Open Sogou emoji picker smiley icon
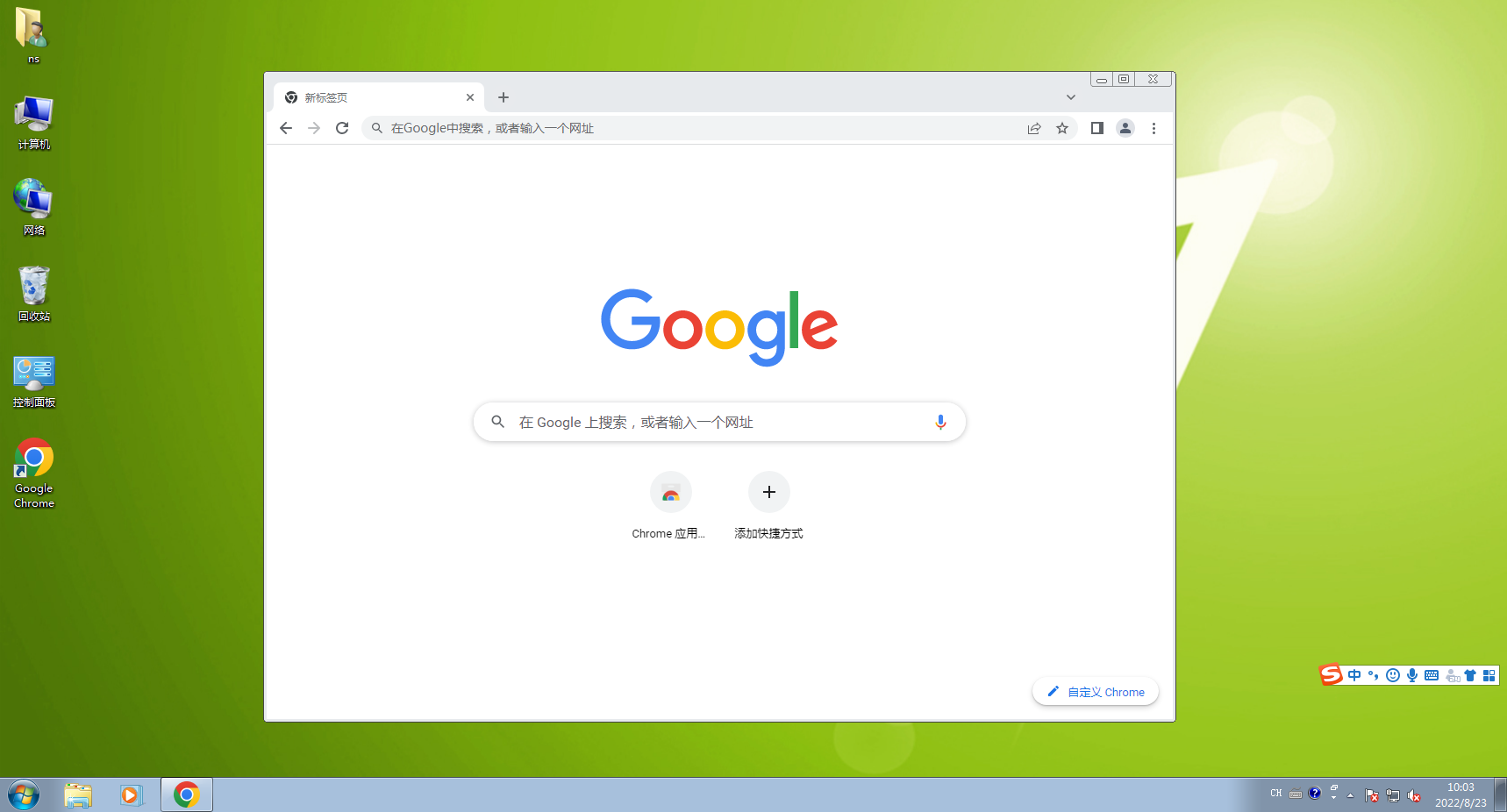This screenshot has width=1507, height=812. click(x=1392, y=675)
